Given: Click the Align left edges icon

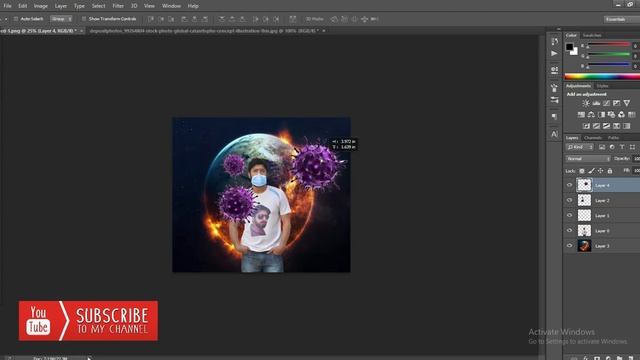Looking at the screenshot, I should 184,19.
